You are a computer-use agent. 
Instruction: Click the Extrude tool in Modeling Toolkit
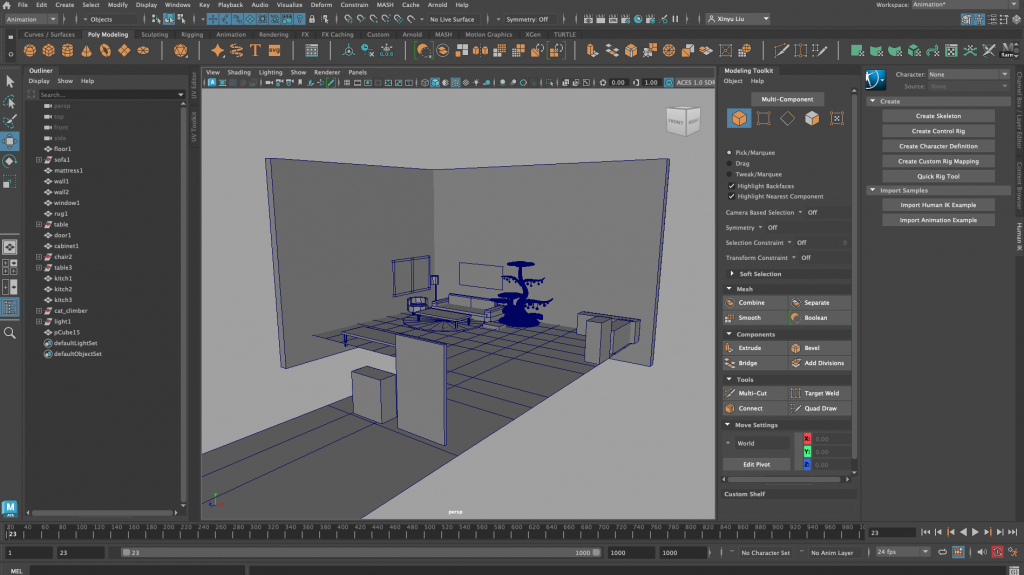coord(750,348)
